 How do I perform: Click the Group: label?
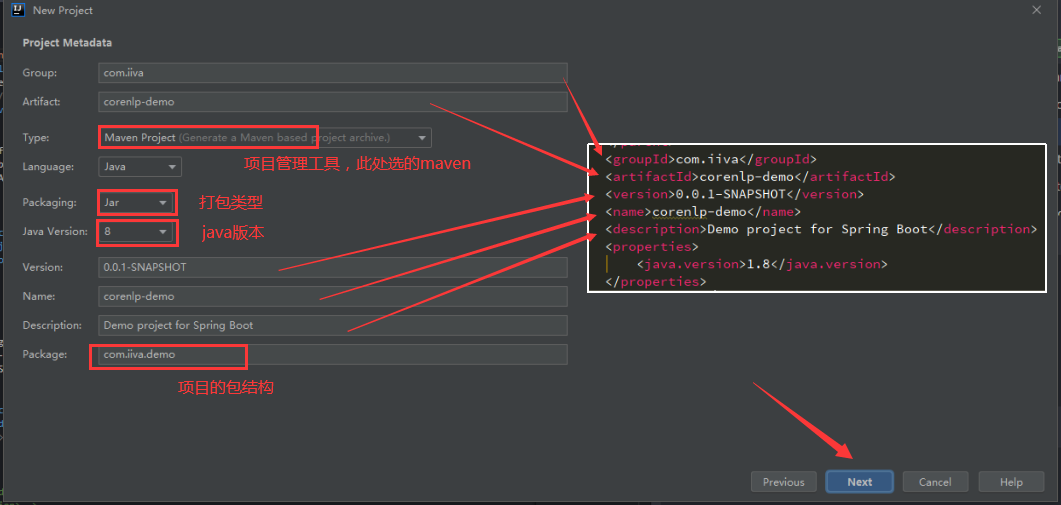(x=39, y=73)
